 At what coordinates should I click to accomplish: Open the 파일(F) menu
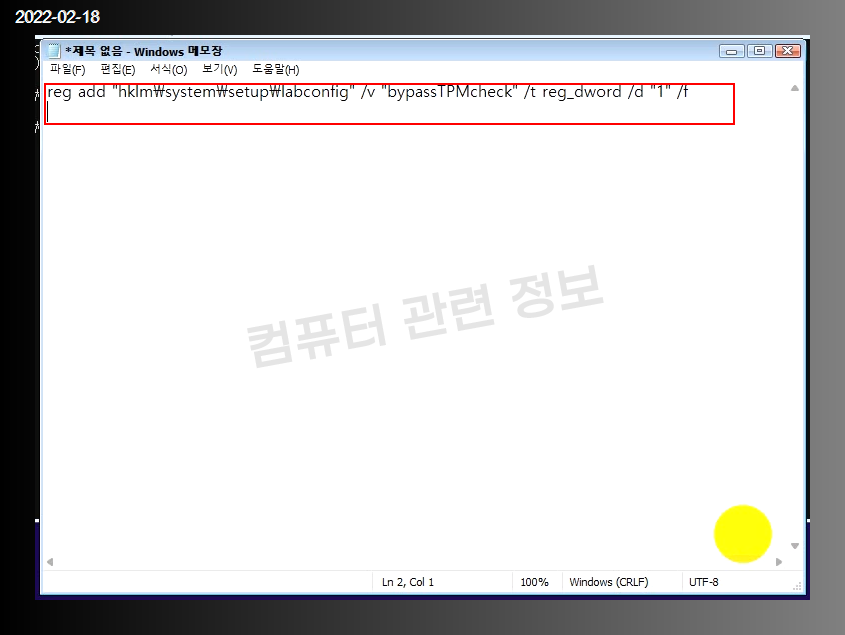click(x=67, y=70)
